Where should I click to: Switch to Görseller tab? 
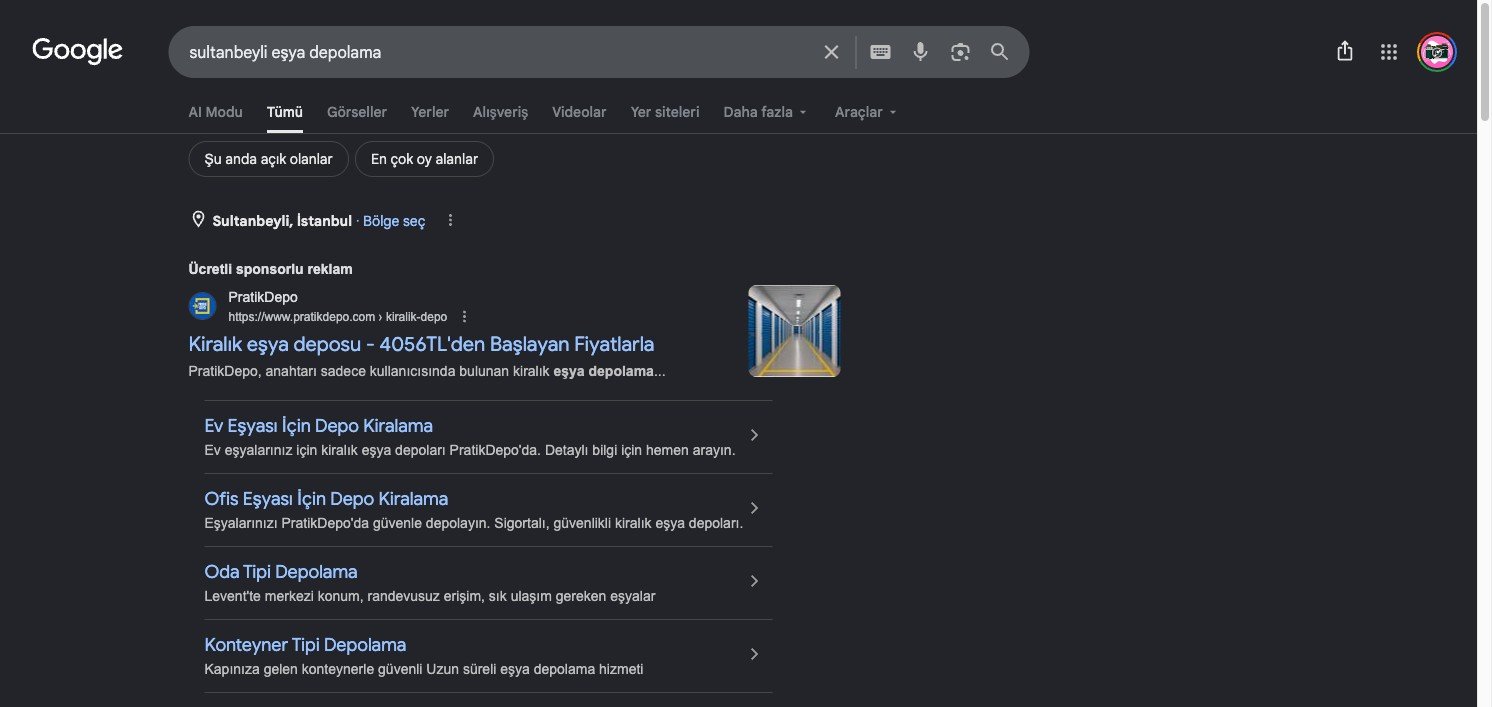356,112
